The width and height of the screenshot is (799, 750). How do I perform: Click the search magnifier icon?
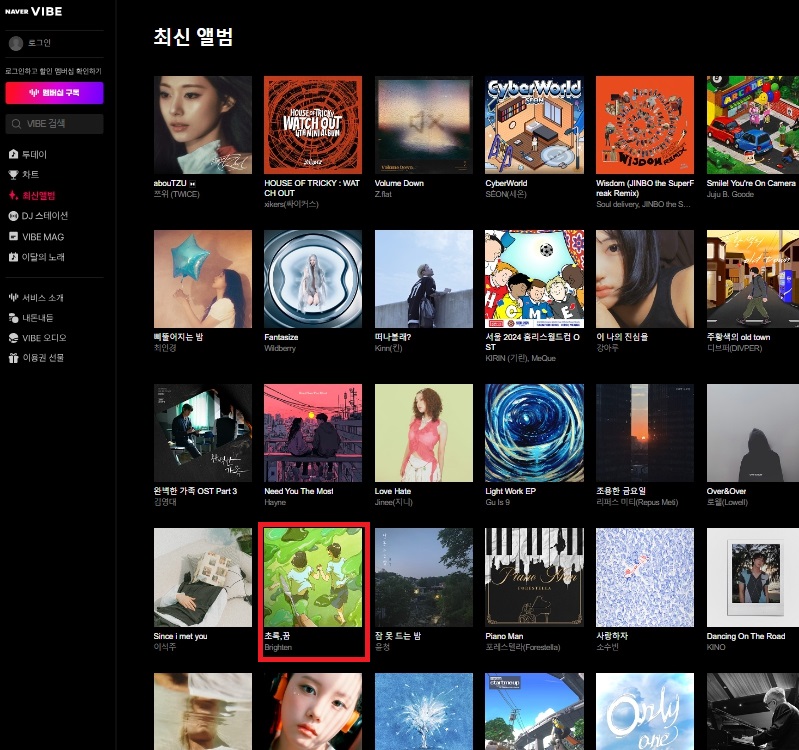[x=16, y=124]
